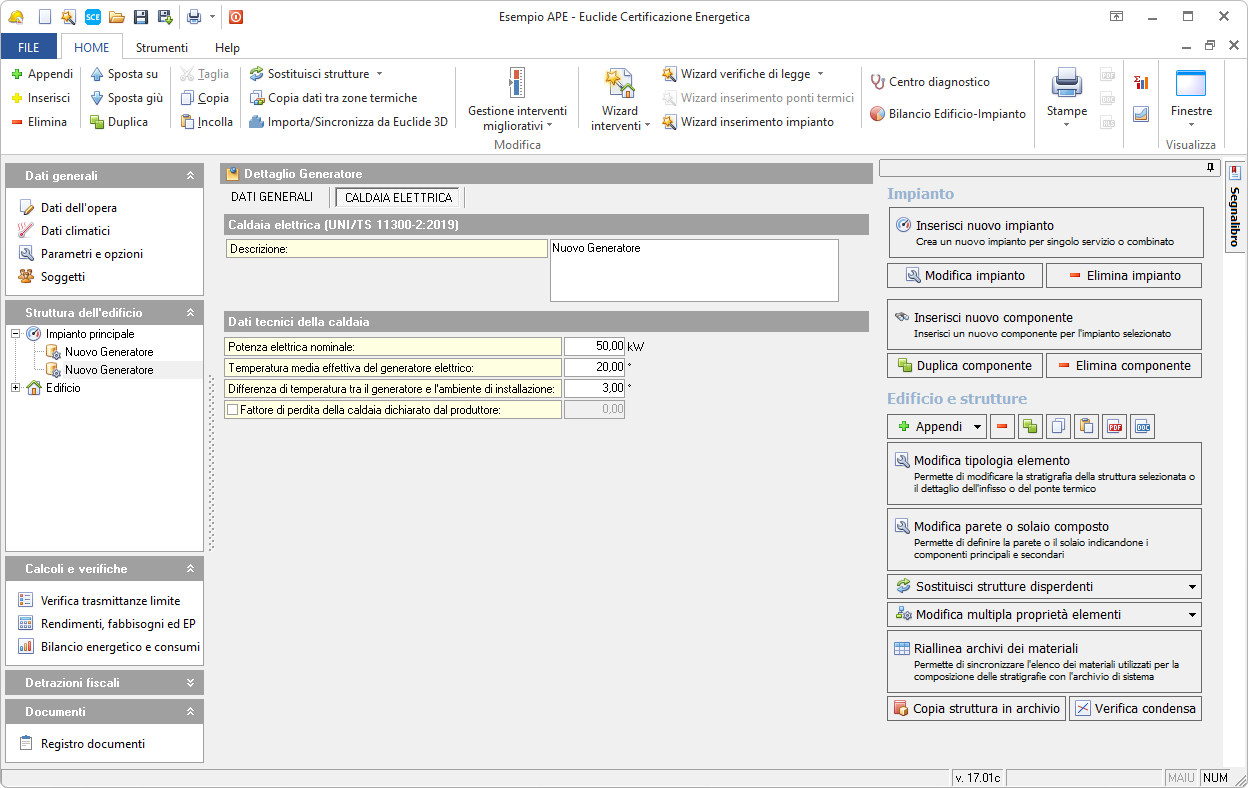The image size is (1248, 788).
Task: Enable Fattore di perdita della caldaia checkbox
Action: [x=233, y=409]
